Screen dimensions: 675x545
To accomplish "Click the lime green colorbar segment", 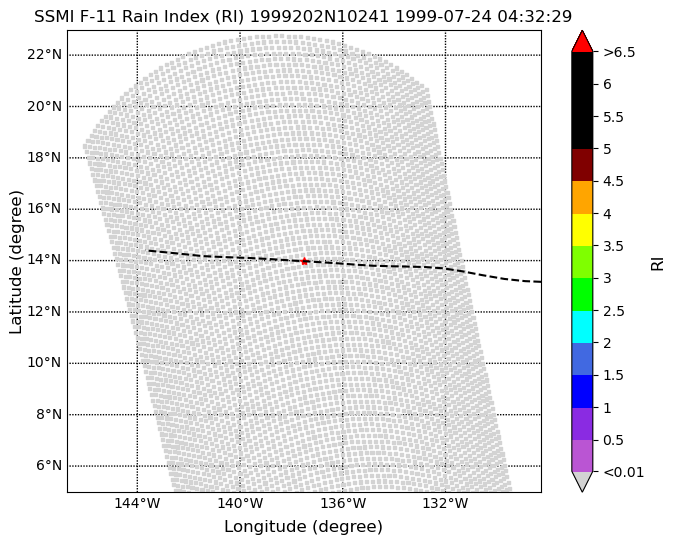I will click(x=582, y=262).
